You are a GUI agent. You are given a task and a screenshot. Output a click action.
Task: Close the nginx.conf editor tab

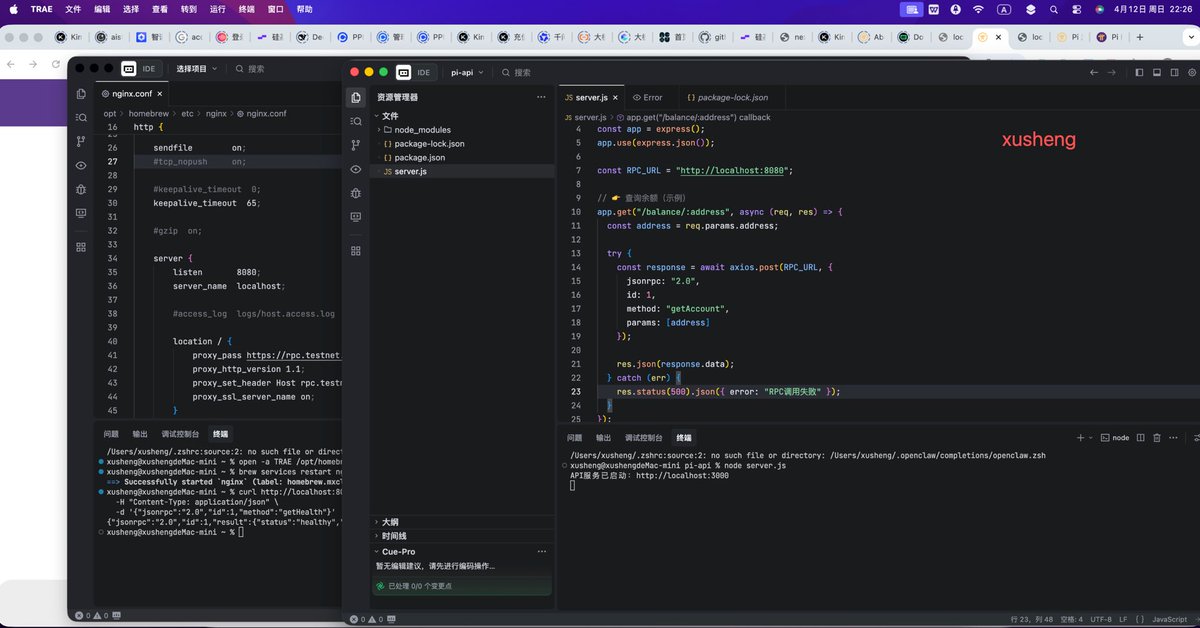pos(161,93)
